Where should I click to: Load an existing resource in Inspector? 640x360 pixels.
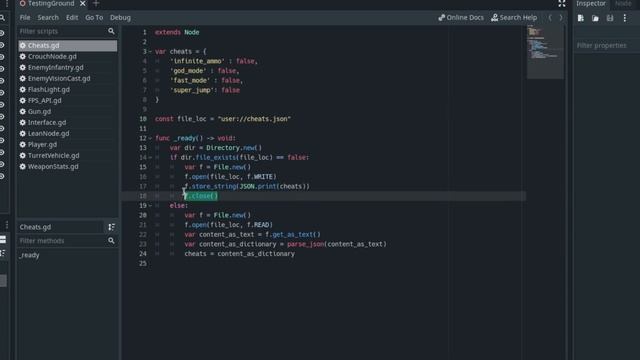point(595,18)
